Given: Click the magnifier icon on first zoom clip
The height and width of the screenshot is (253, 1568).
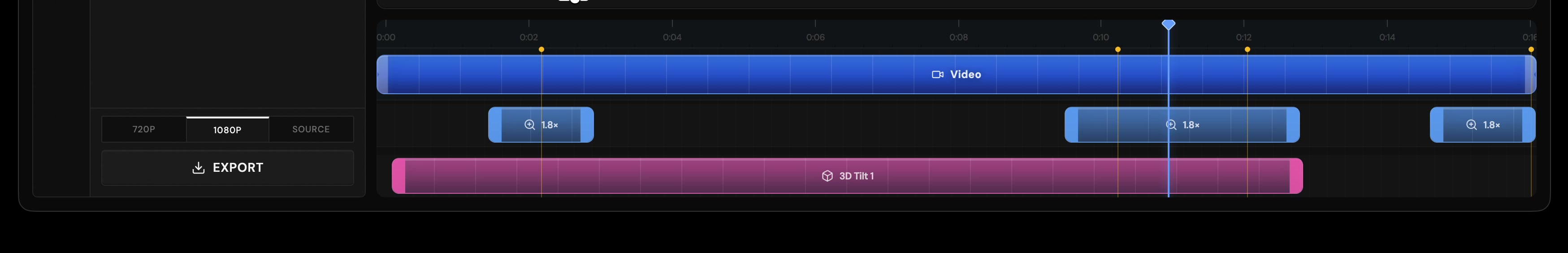Looking at the screenshot, I should 530,125.
